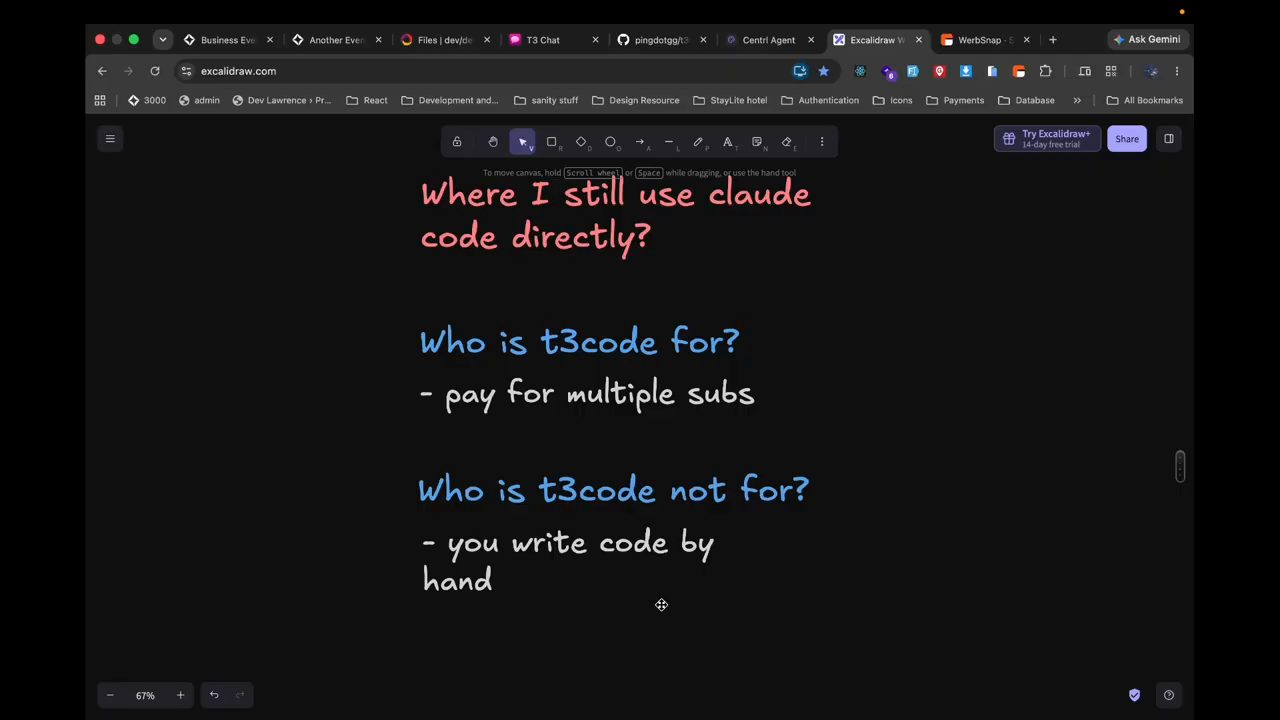Select the Diamond shape tool
1280x720 pixels.
[x=581, y=142]
